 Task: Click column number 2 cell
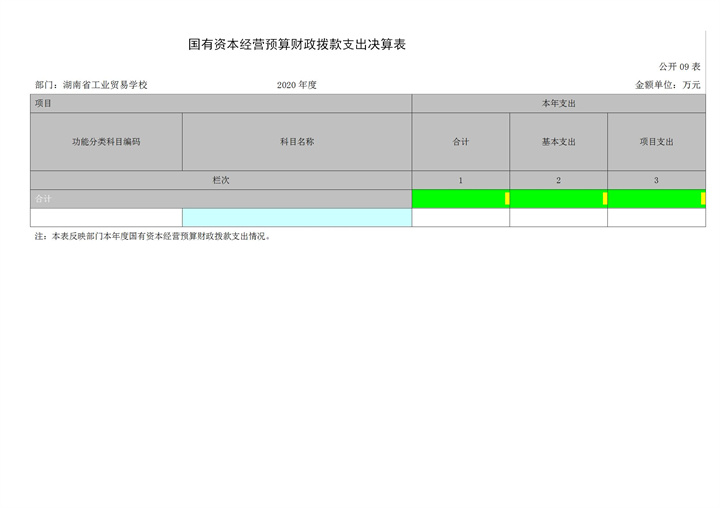558,181
